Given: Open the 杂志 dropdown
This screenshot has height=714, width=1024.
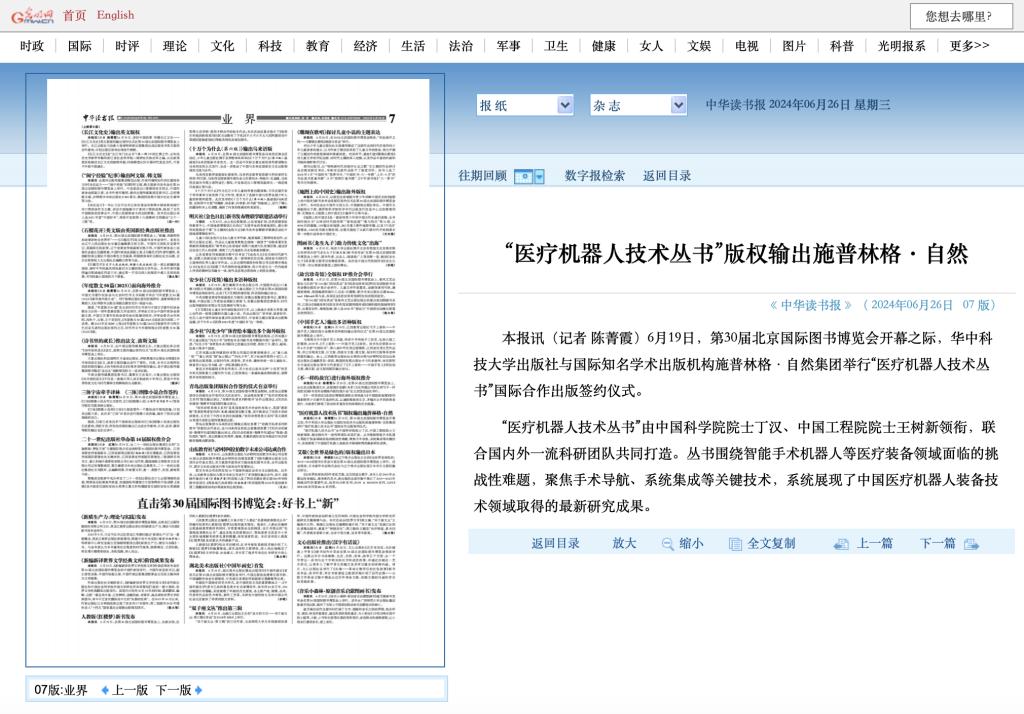Looking at the screenshot, I should (x=638, y=105).
